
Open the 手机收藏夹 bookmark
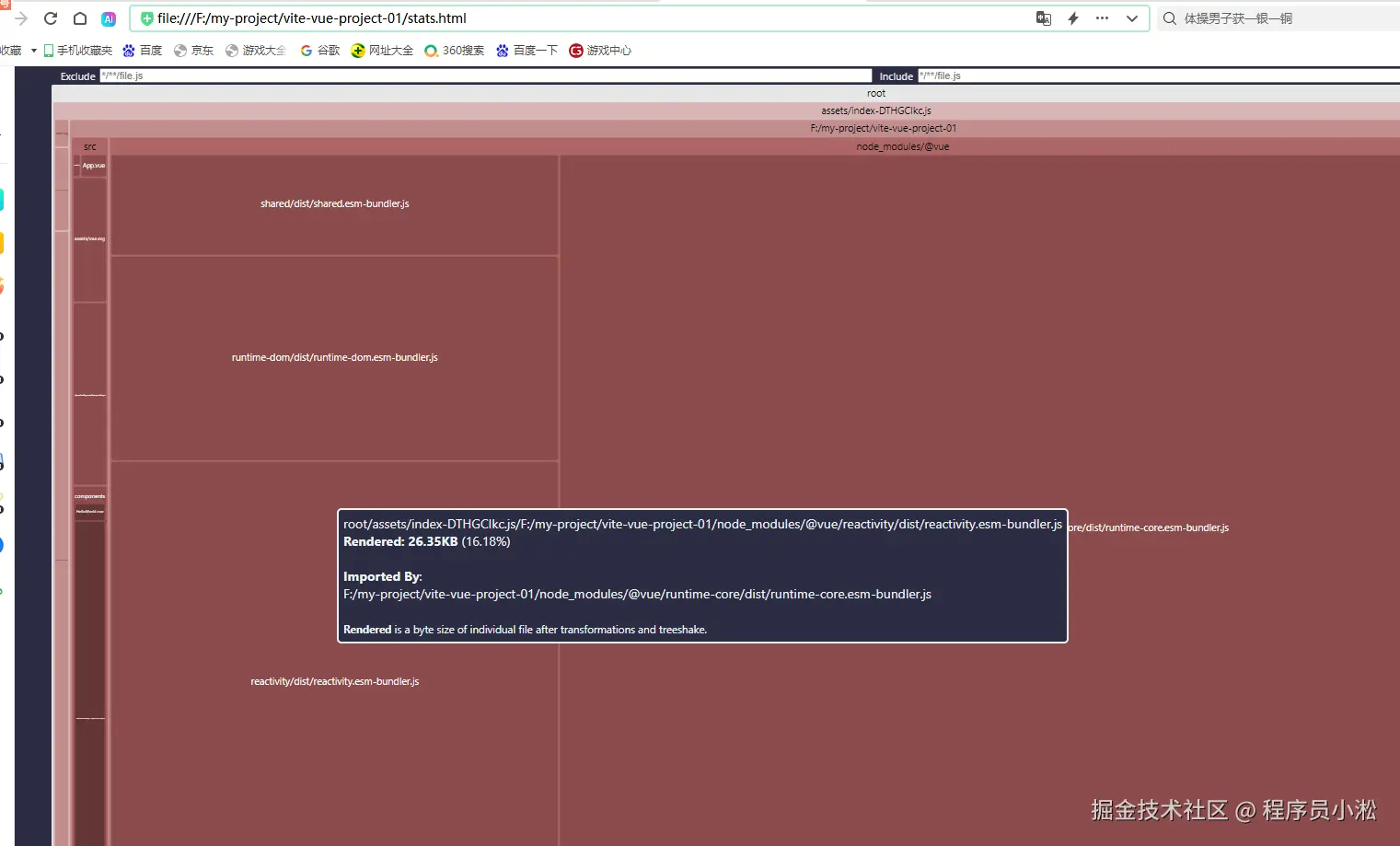pyautogui.click(x=78, y=51)
